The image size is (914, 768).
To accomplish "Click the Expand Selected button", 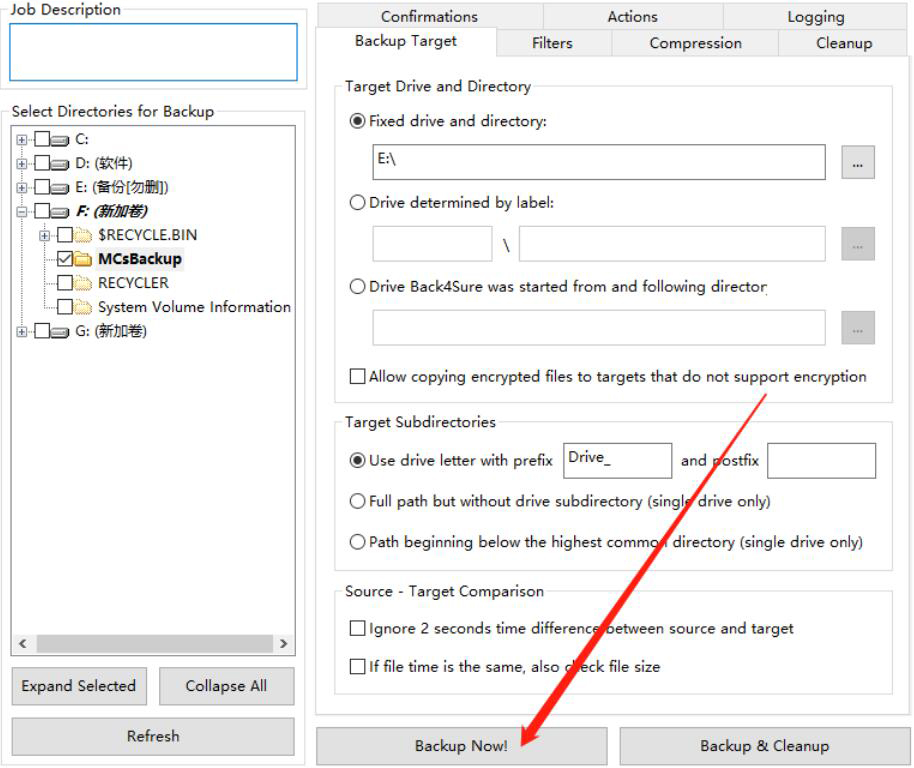I will coord(79,686).
